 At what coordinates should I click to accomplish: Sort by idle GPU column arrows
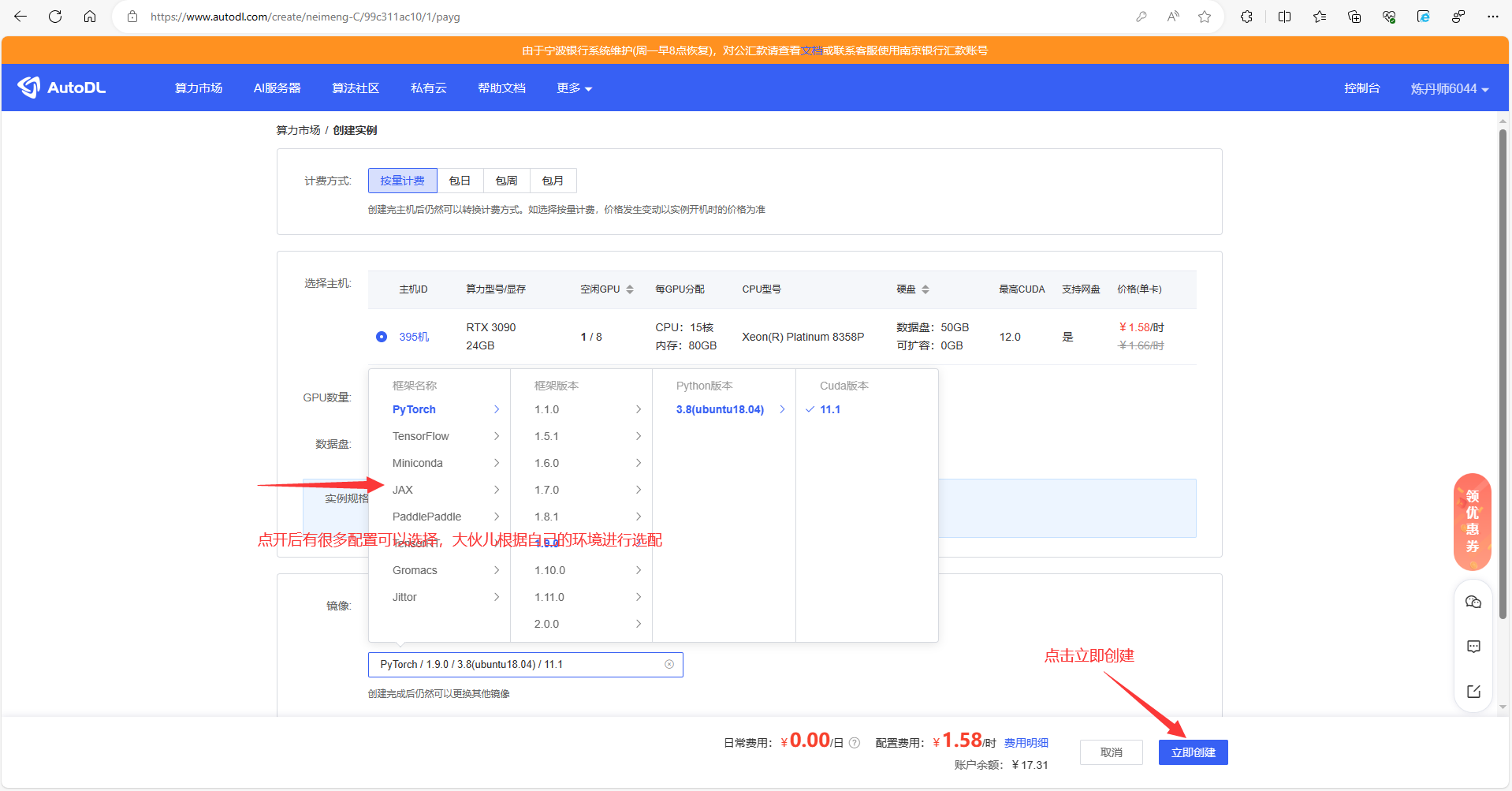coord(630,289)
